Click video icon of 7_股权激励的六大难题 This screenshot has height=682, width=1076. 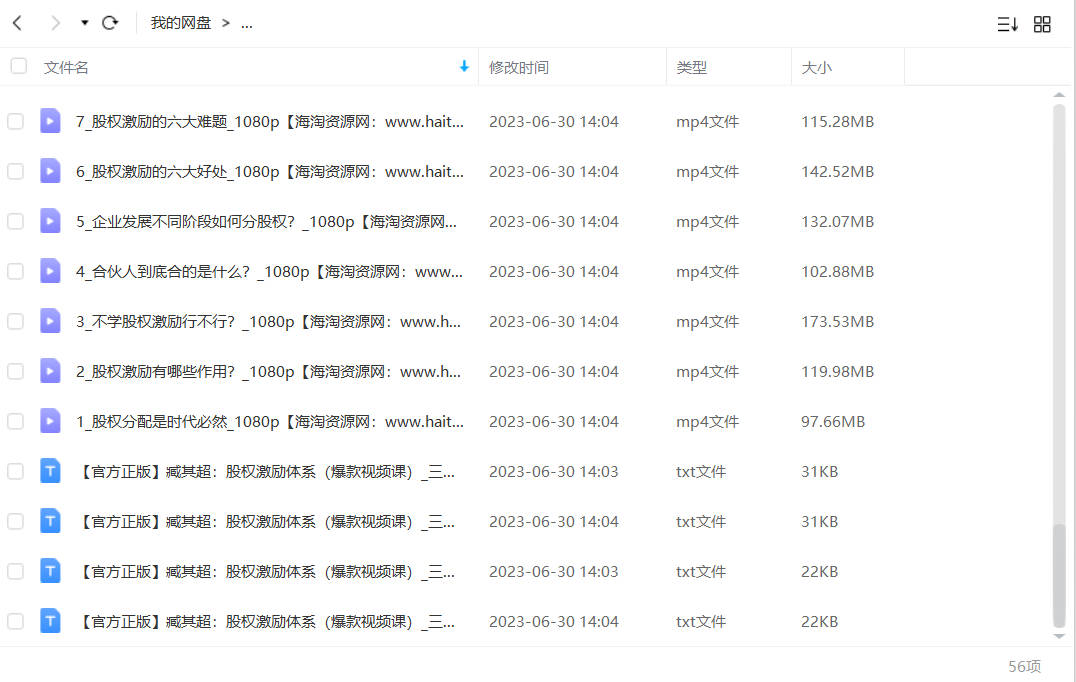coord(50,121)
